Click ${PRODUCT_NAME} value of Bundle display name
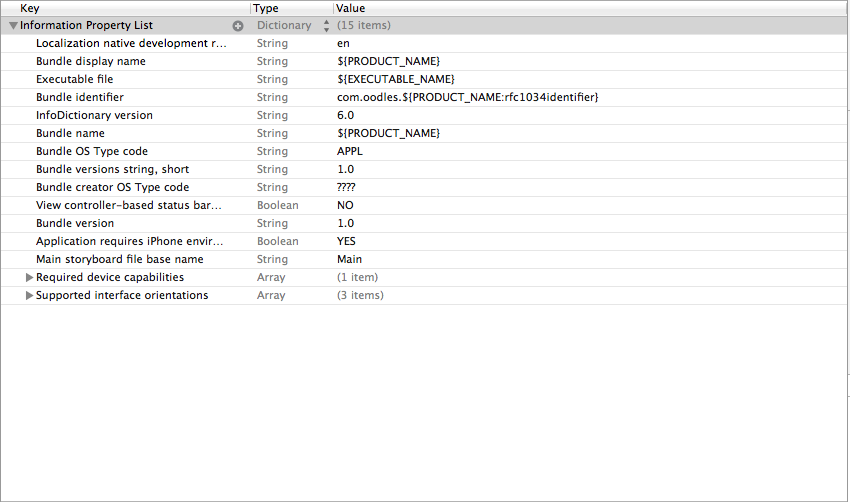 pos(389,61)
